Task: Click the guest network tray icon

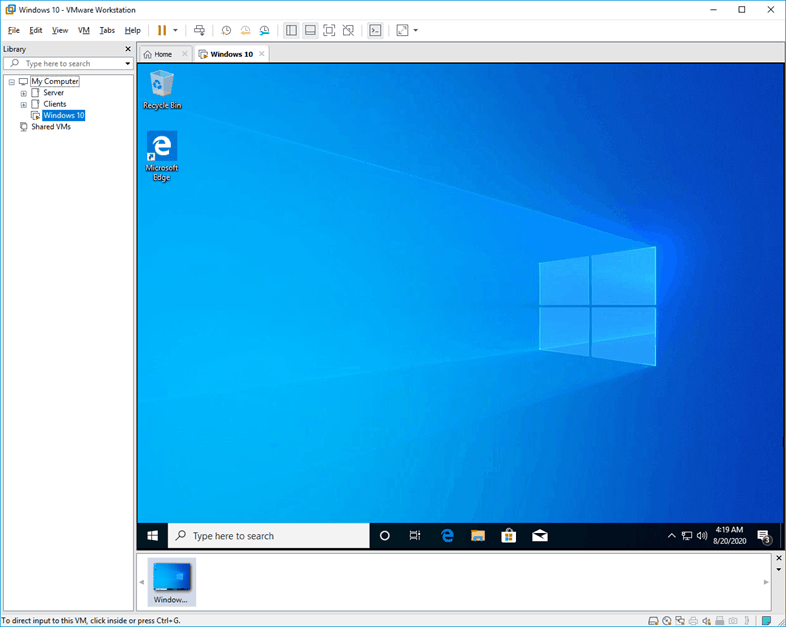Action: pyautogui.click(x=687, y=536)
